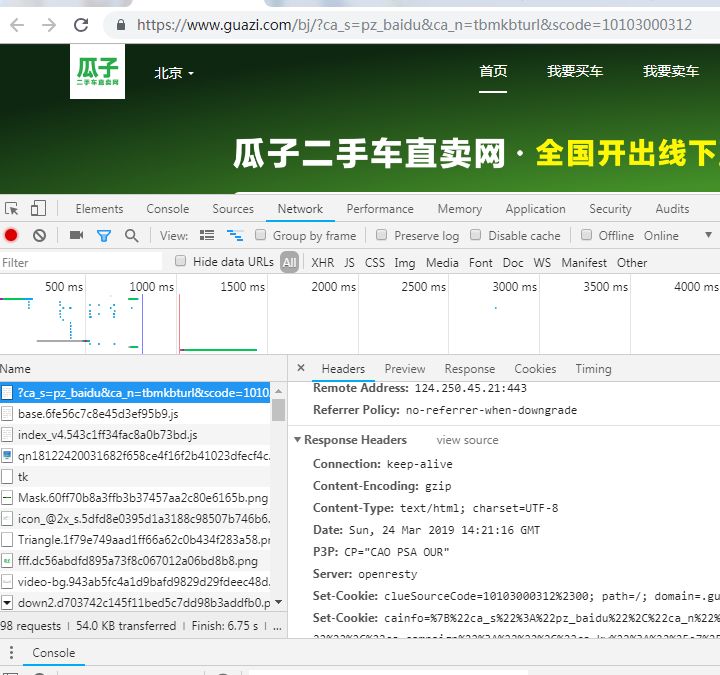Click icon beside video-bg.943ab5fc4a1d9bafd9829d29fdeec48d
720x675 pixels.
(x=7, y=582)
